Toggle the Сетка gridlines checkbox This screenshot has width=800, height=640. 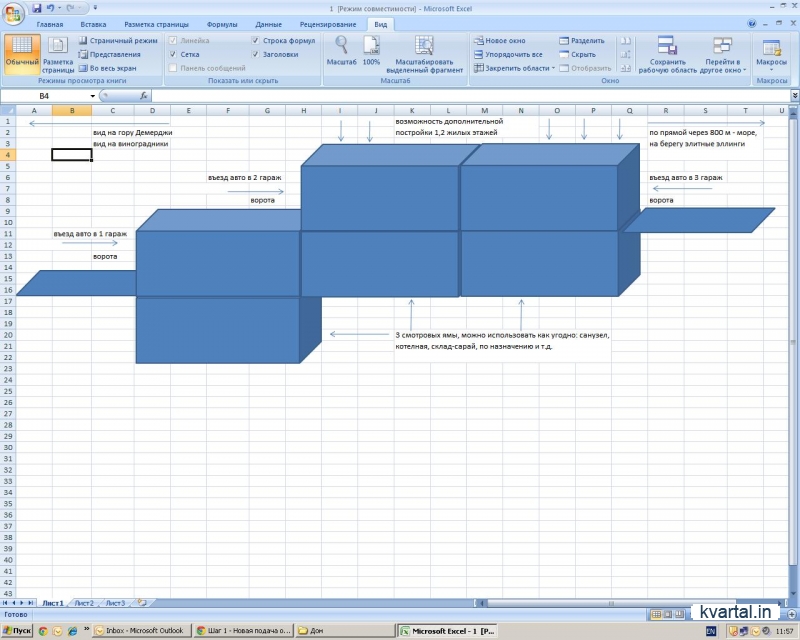coord(174,55)
